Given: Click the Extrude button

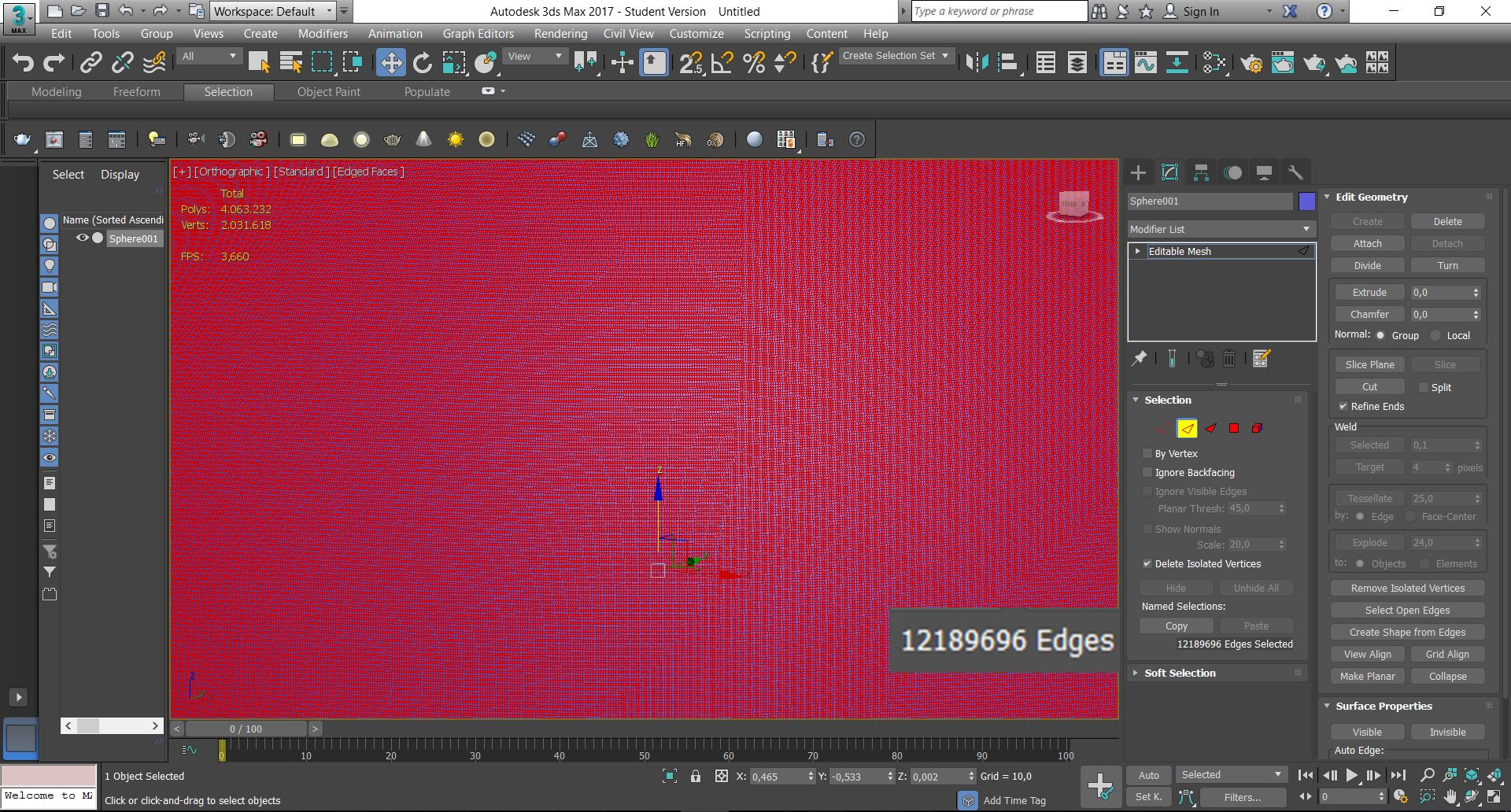Looking at the screenshot, I should (x=1369, y=292).
